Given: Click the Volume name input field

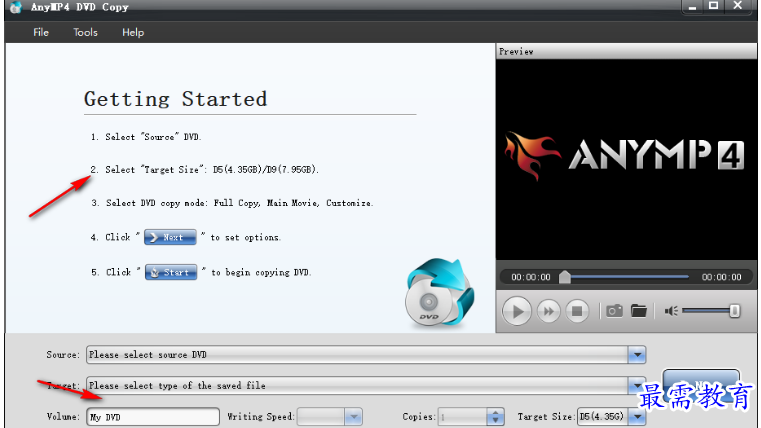Looking at the screenshot, I should pos(153,417).
